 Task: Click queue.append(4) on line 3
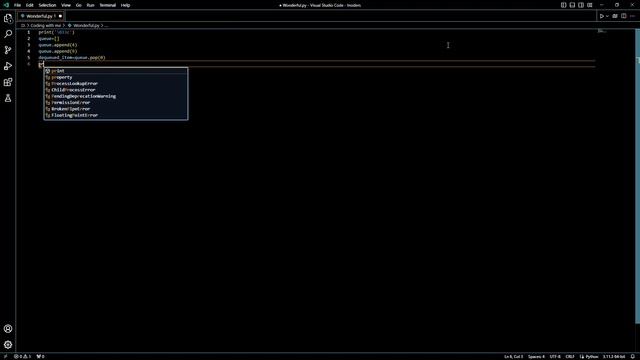(58, 45)
